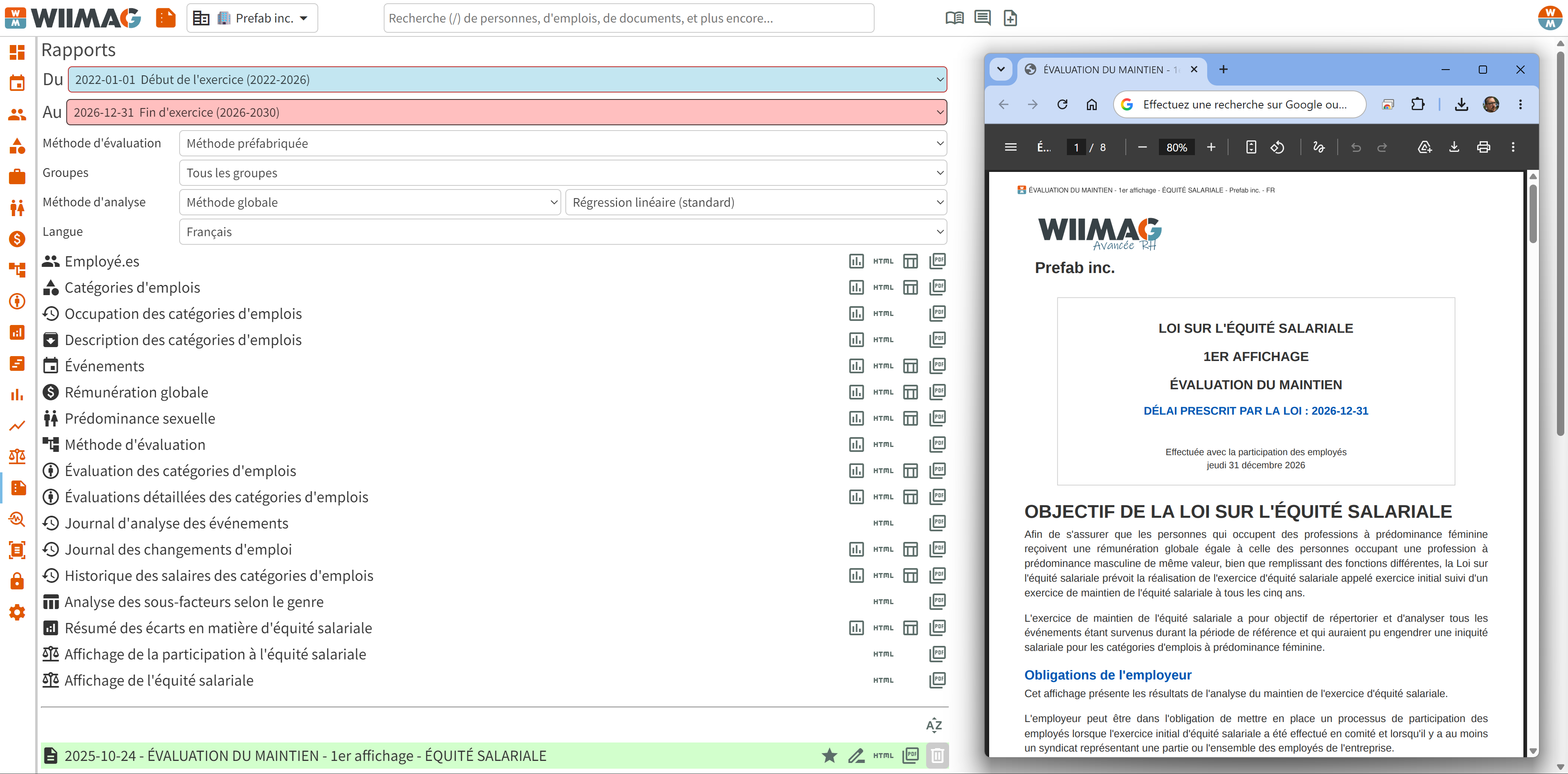Click the WIIMAG logo in header

73,18
